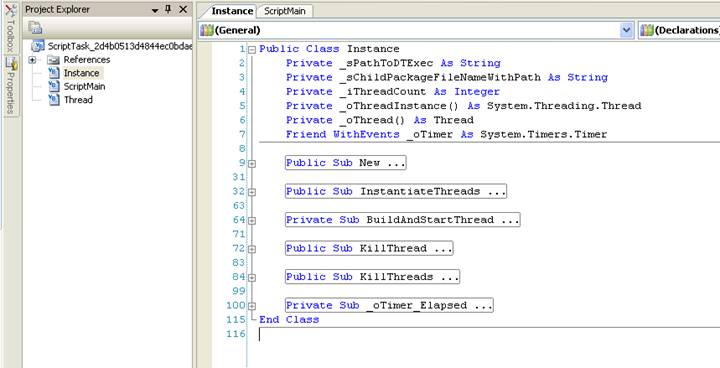Click the References folder icon
Image resolution: width=720 pixels, height=368 pixels.
coord(54,60)
